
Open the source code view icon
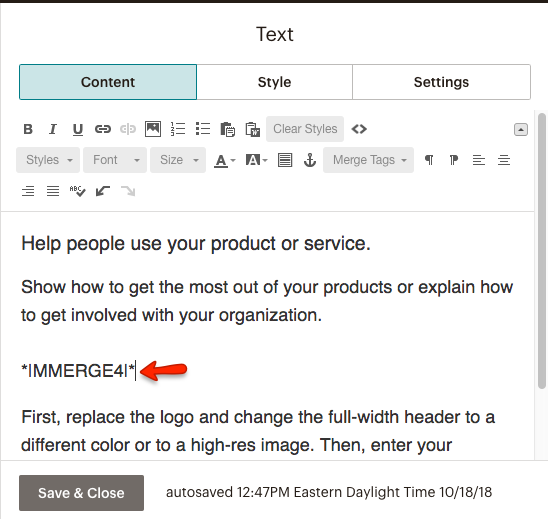(x=359, y=129)
